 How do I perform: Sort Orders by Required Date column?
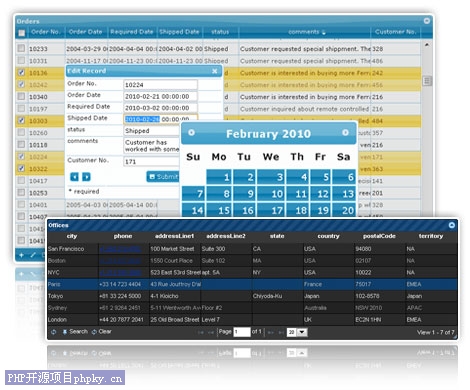click(x=132, y=32)
